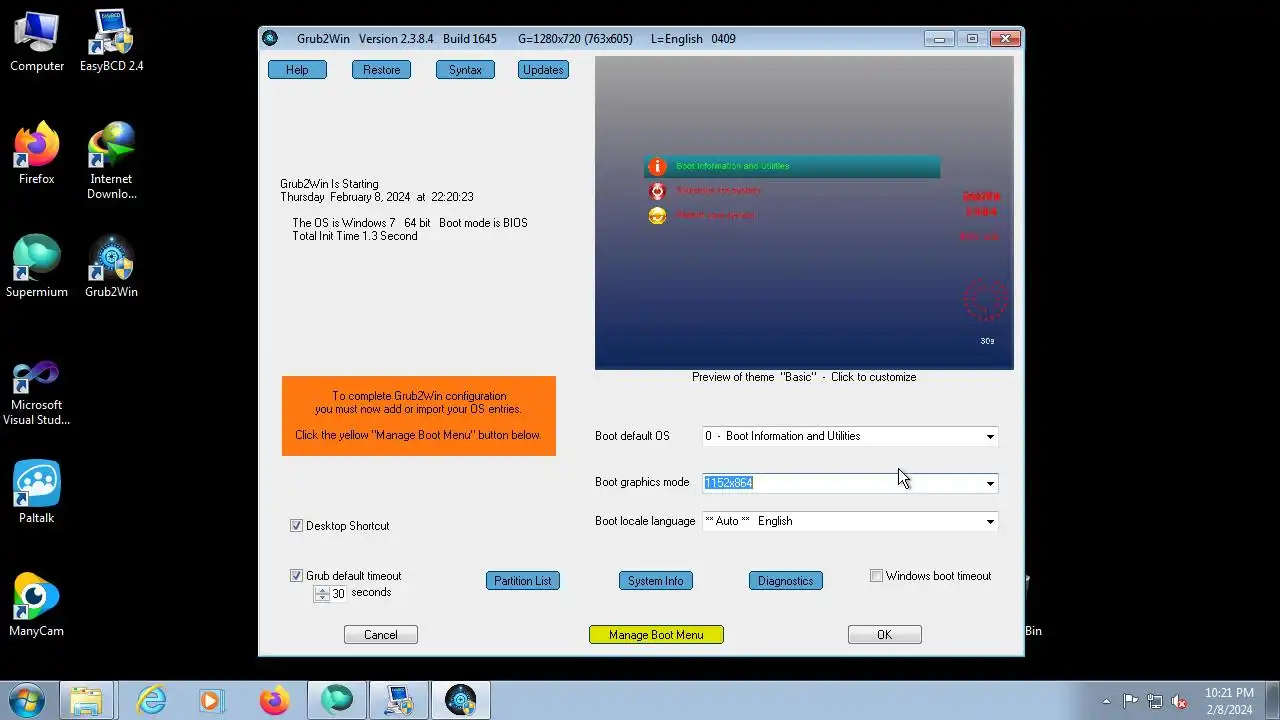Click the yellow reboot icon in preview
The width and height of the screenshot is (1280, 720).
pos(657,216)
